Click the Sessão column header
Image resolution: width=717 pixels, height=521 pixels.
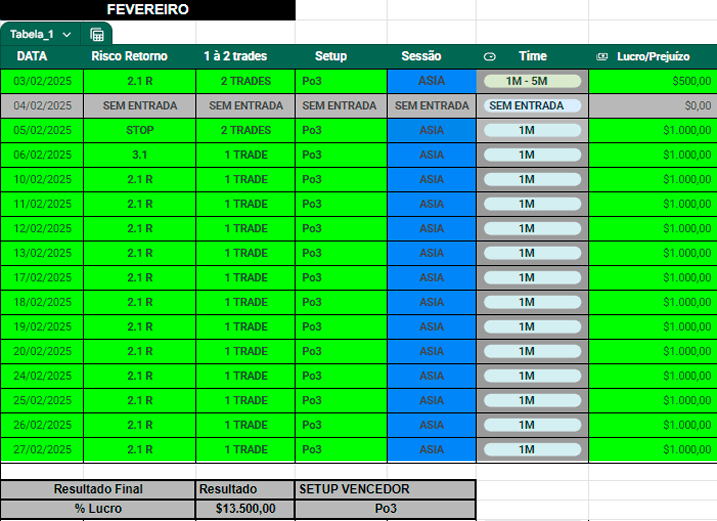[421, 57]
